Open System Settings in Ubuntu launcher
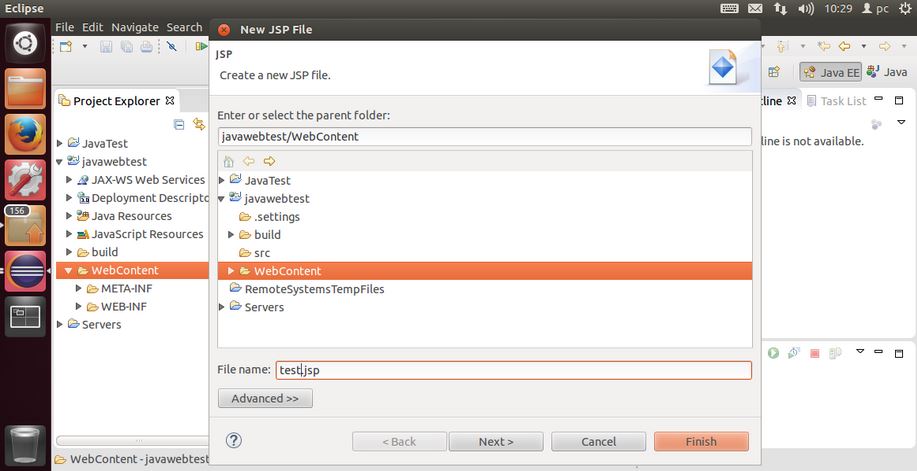This screenshot has height=471, width=917. (x=25, y=180)
